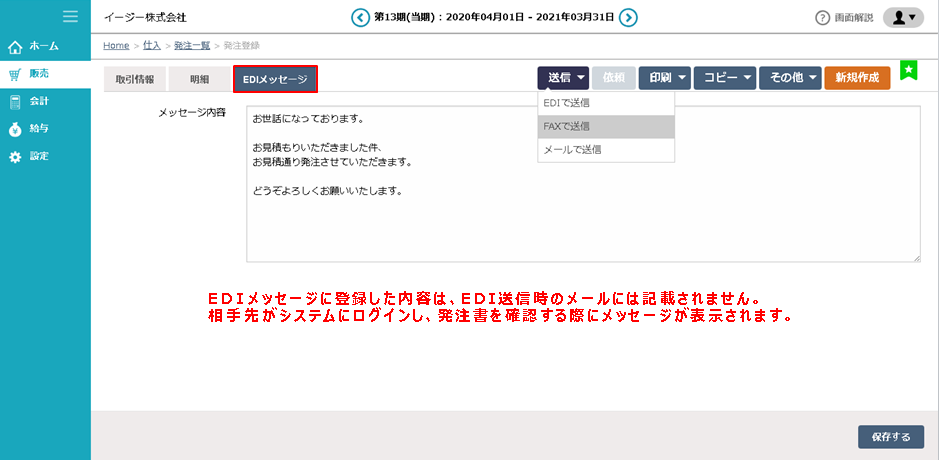Image resolution: width=939 pixels, height=460 pixels.
Task: Open the user account menu icon
Action: [x=903, y=17]
